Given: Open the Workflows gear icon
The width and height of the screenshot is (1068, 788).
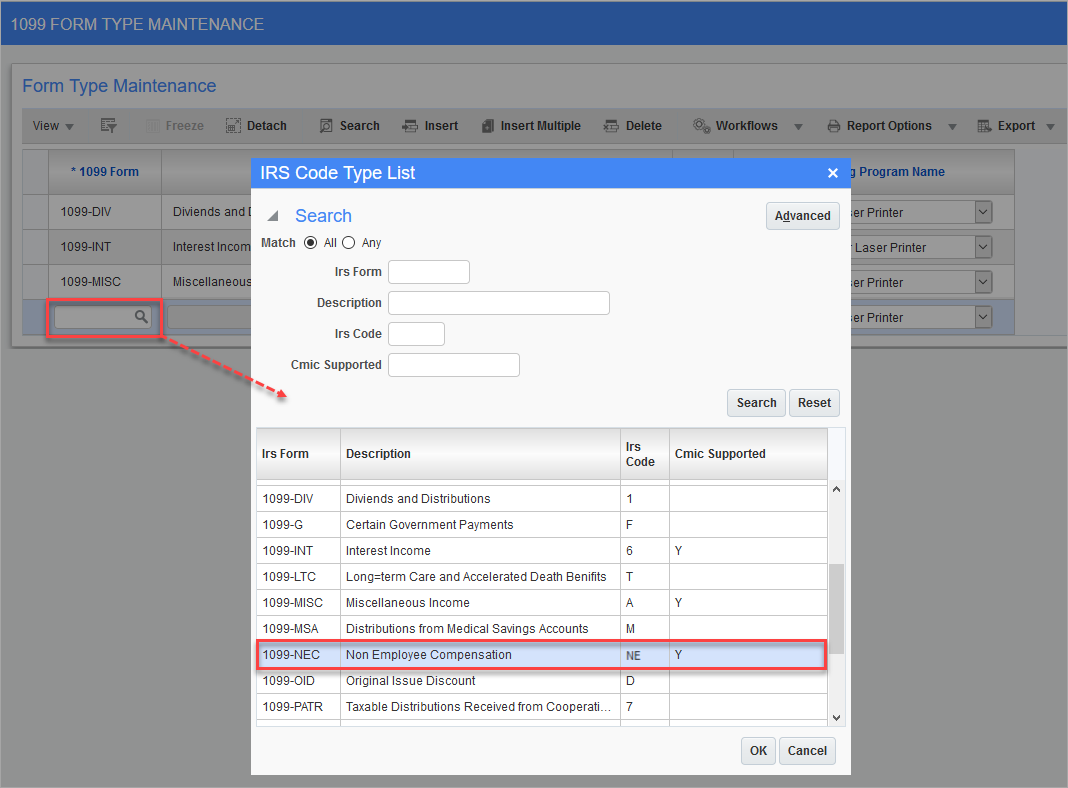Looking at the screenshot, I should pyautogui.click(x=702, y=125).
